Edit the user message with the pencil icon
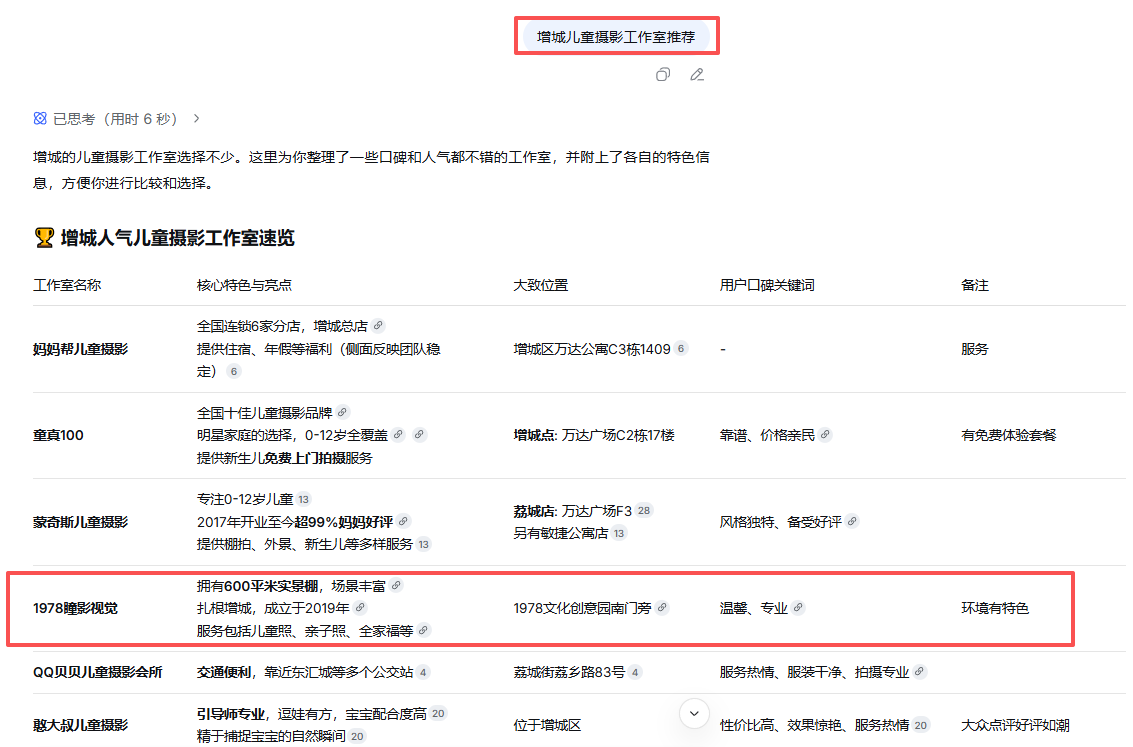 pos(697,74)
